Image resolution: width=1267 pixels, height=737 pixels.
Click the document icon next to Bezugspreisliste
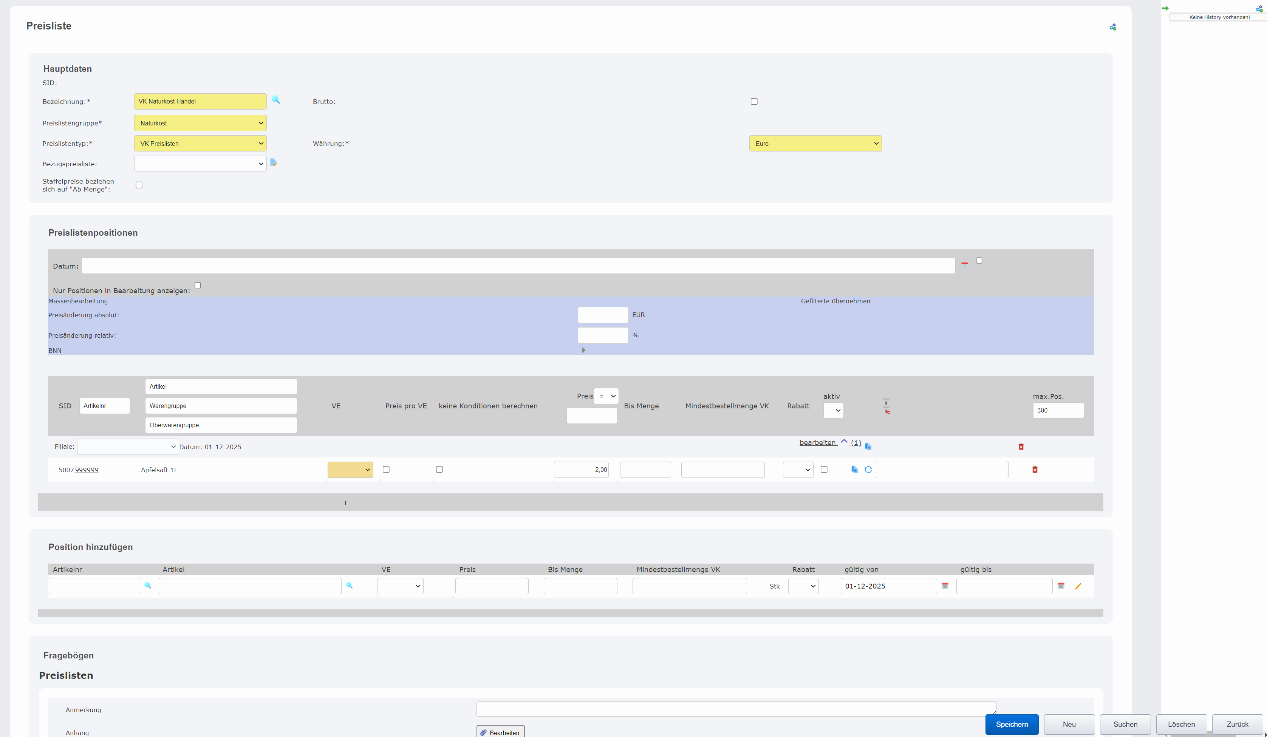273,162
